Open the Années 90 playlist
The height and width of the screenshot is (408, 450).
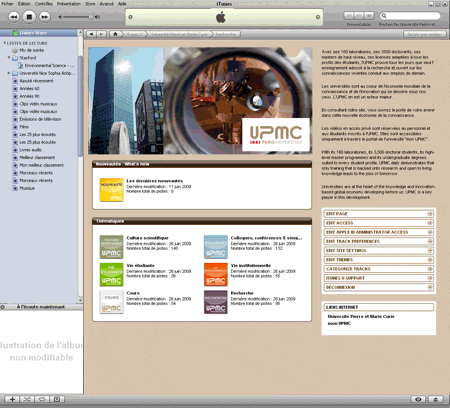tap(29, 96)
